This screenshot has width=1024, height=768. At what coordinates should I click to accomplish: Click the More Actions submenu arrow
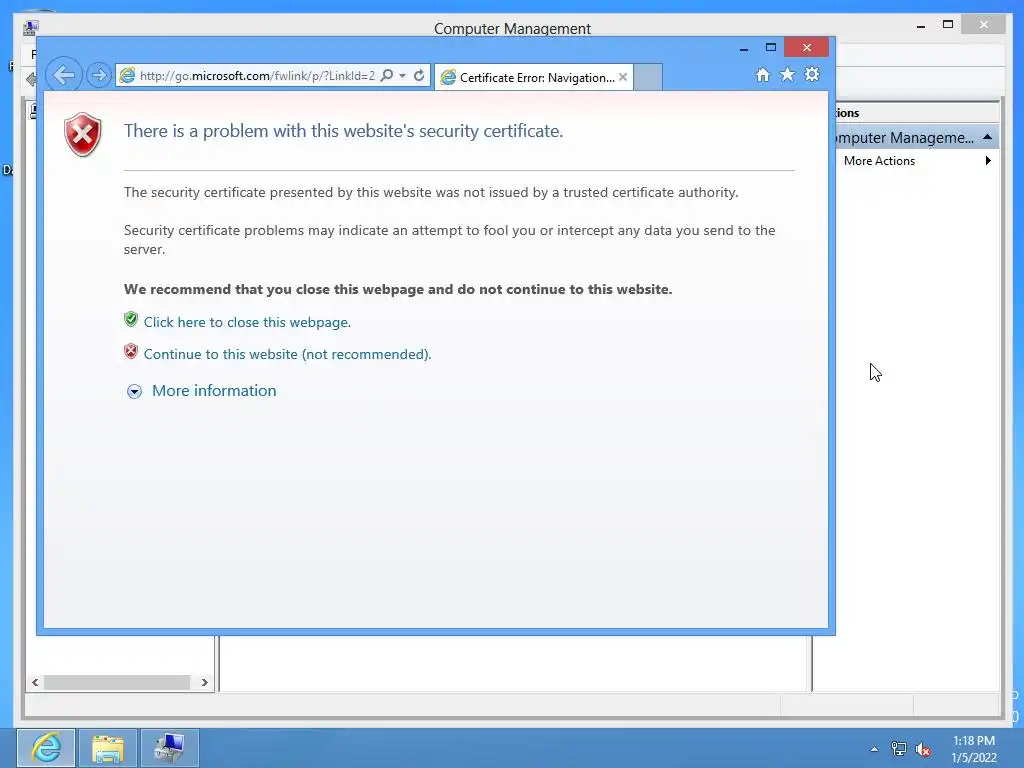pyautogui.click(x=988, y=161)
